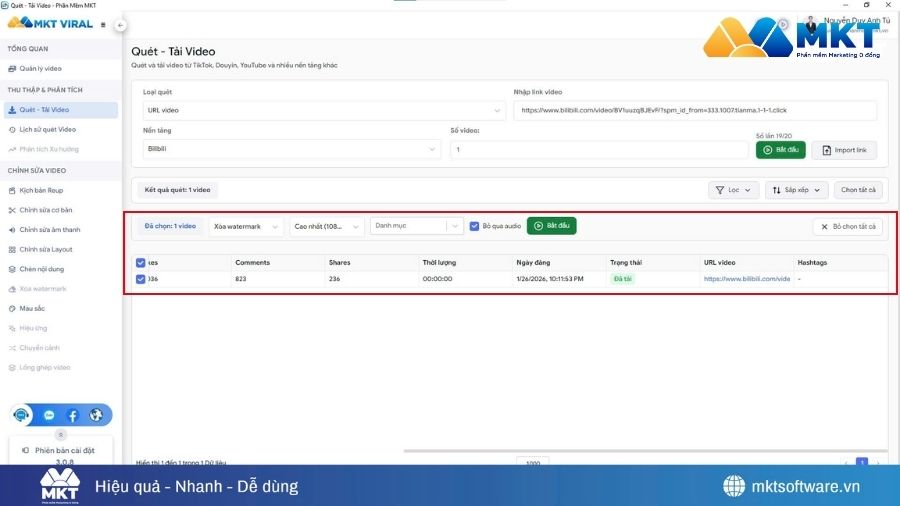Toggle the header select-all checkbox
The image size is (900, 506).
[141, 263]
